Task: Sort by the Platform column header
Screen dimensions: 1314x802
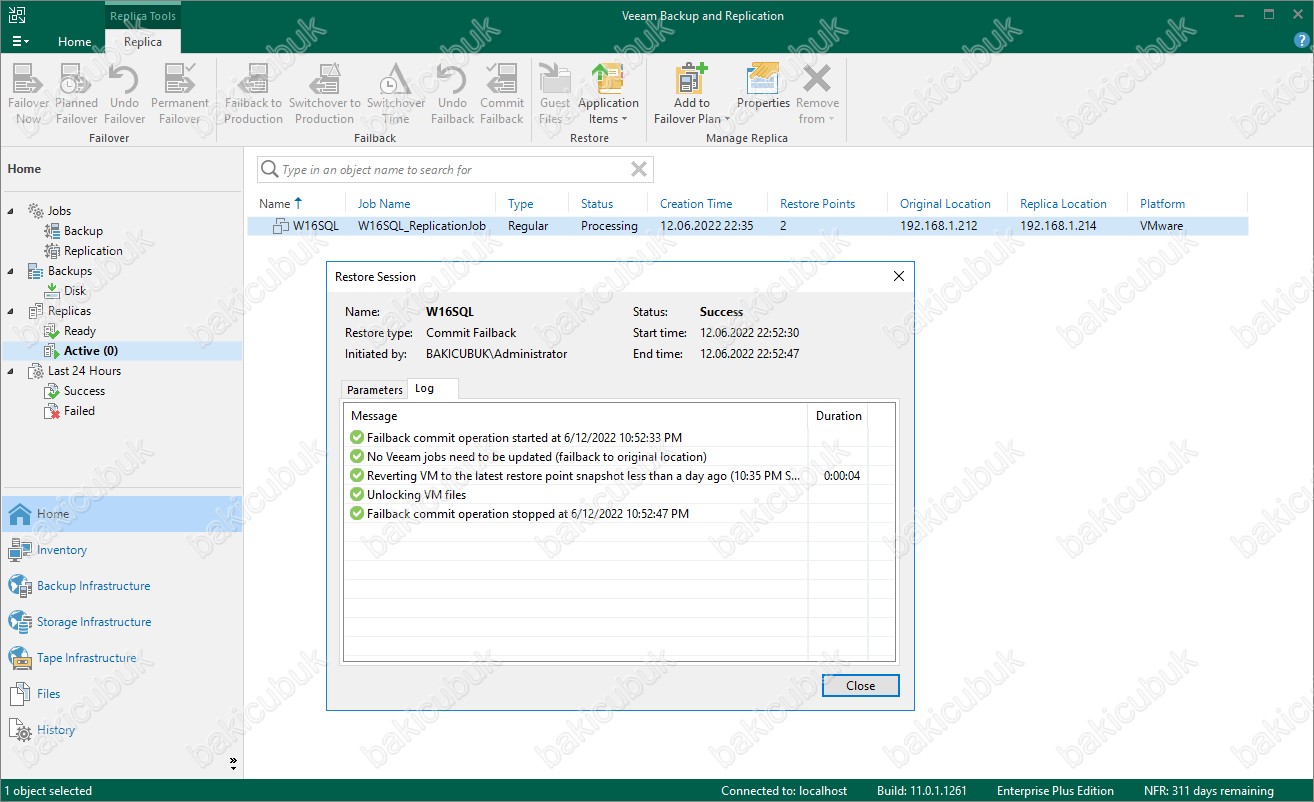Action: (x=1162, y=204)
